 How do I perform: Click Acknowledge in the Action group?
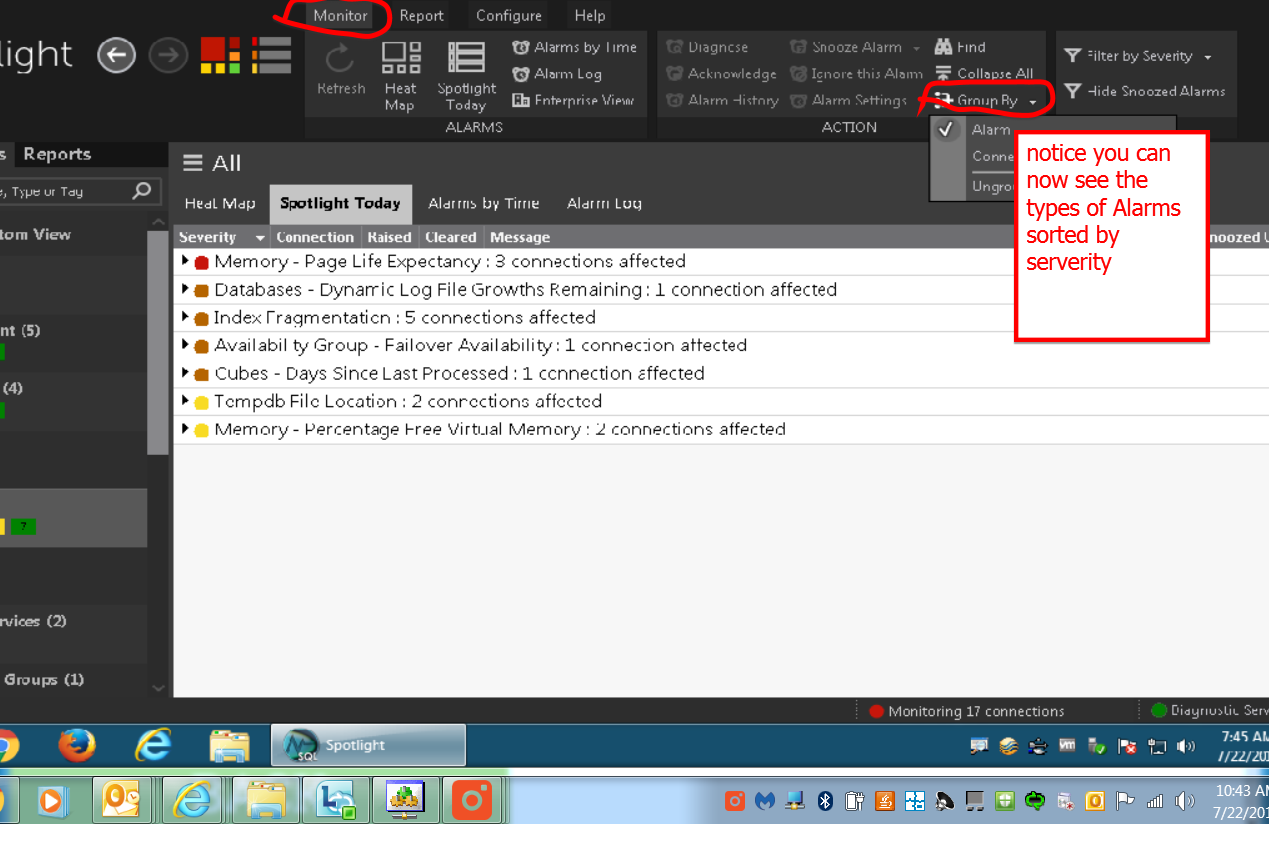click(721, 74)
